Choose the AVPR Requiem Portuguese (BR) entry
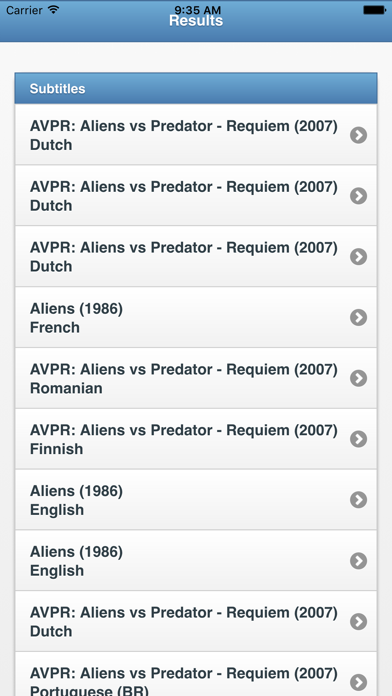Viewport: 392px width, 696px height. 196,674
